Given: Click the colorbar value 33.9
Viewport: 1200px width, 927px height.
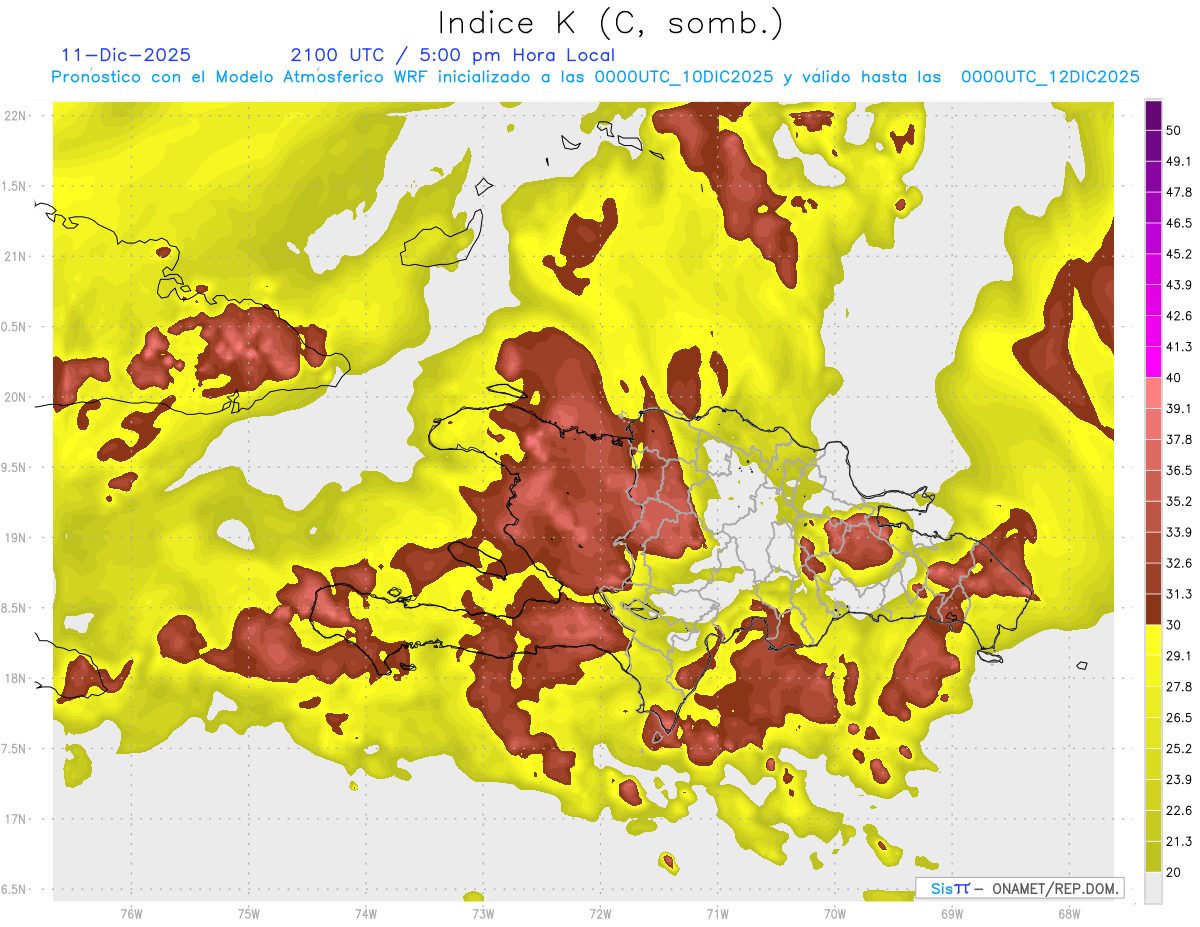Looking at the screenshot, I should click(1179, 533).
